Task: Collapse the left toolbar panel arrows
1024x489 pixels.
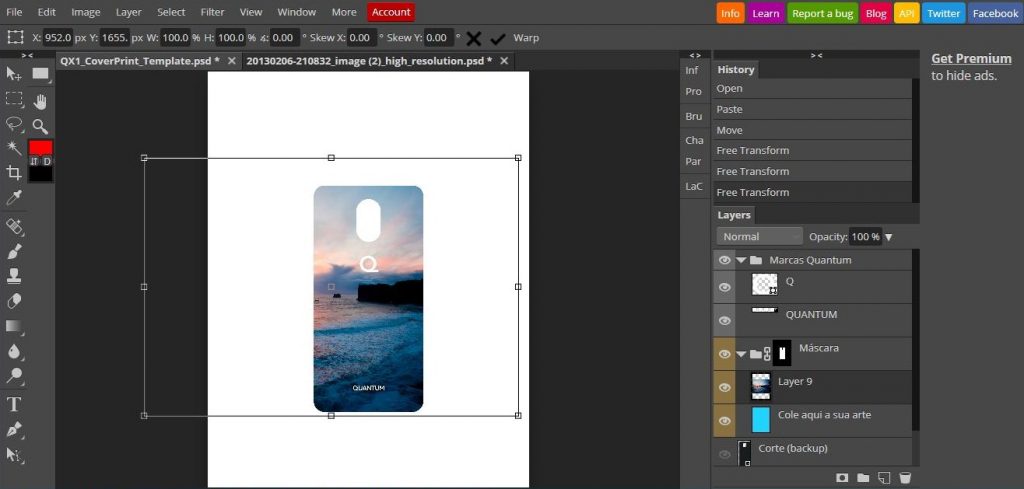Action: 27,55
